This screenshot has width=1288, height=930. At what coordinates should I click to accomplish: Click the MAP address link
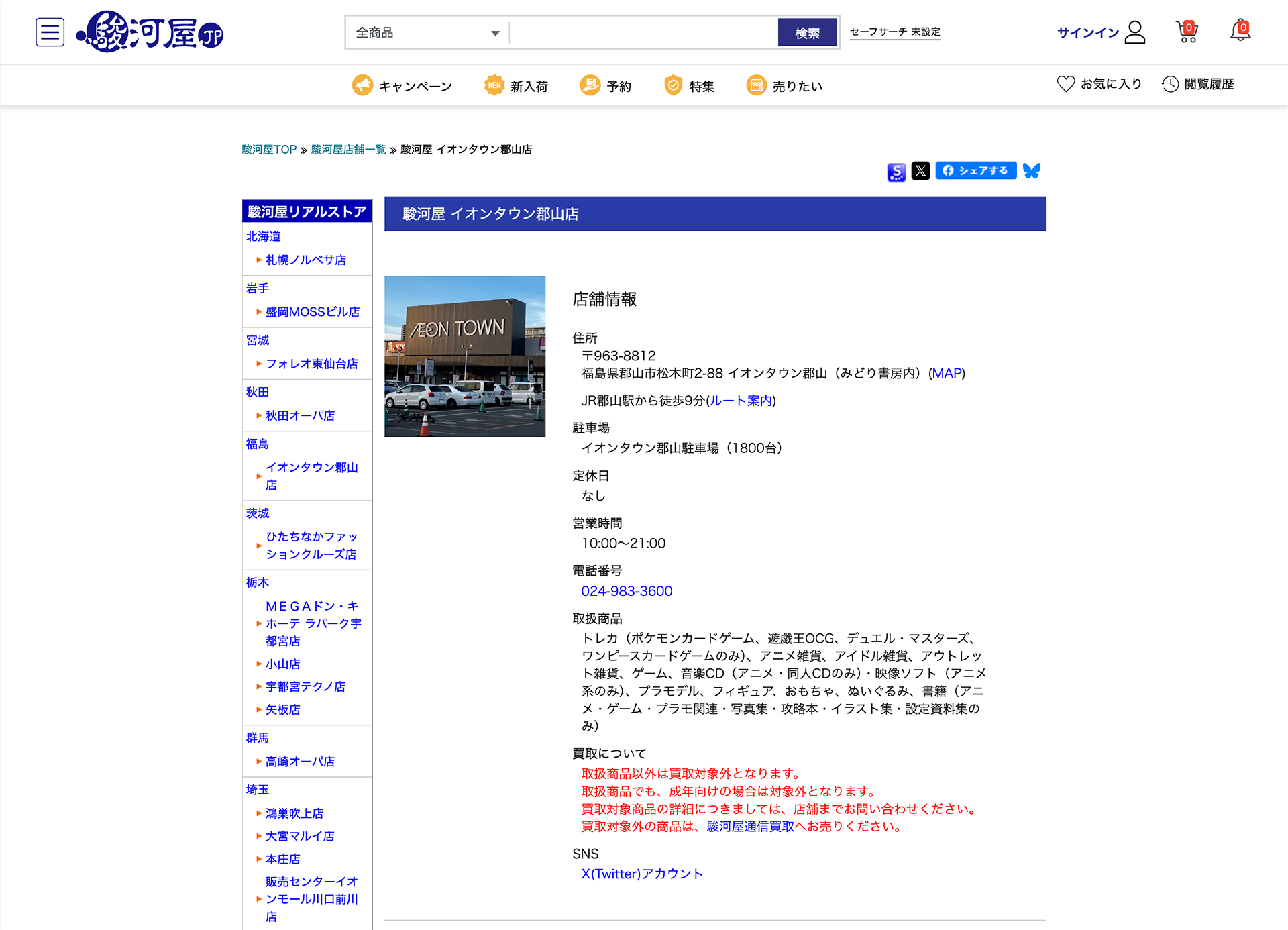point(947,373)
